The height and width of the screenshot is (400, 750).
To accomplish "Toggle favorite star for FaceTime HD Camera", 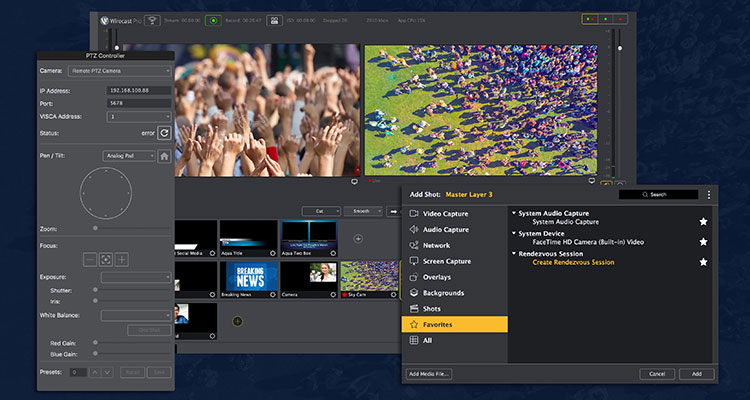I will (703, 242).
